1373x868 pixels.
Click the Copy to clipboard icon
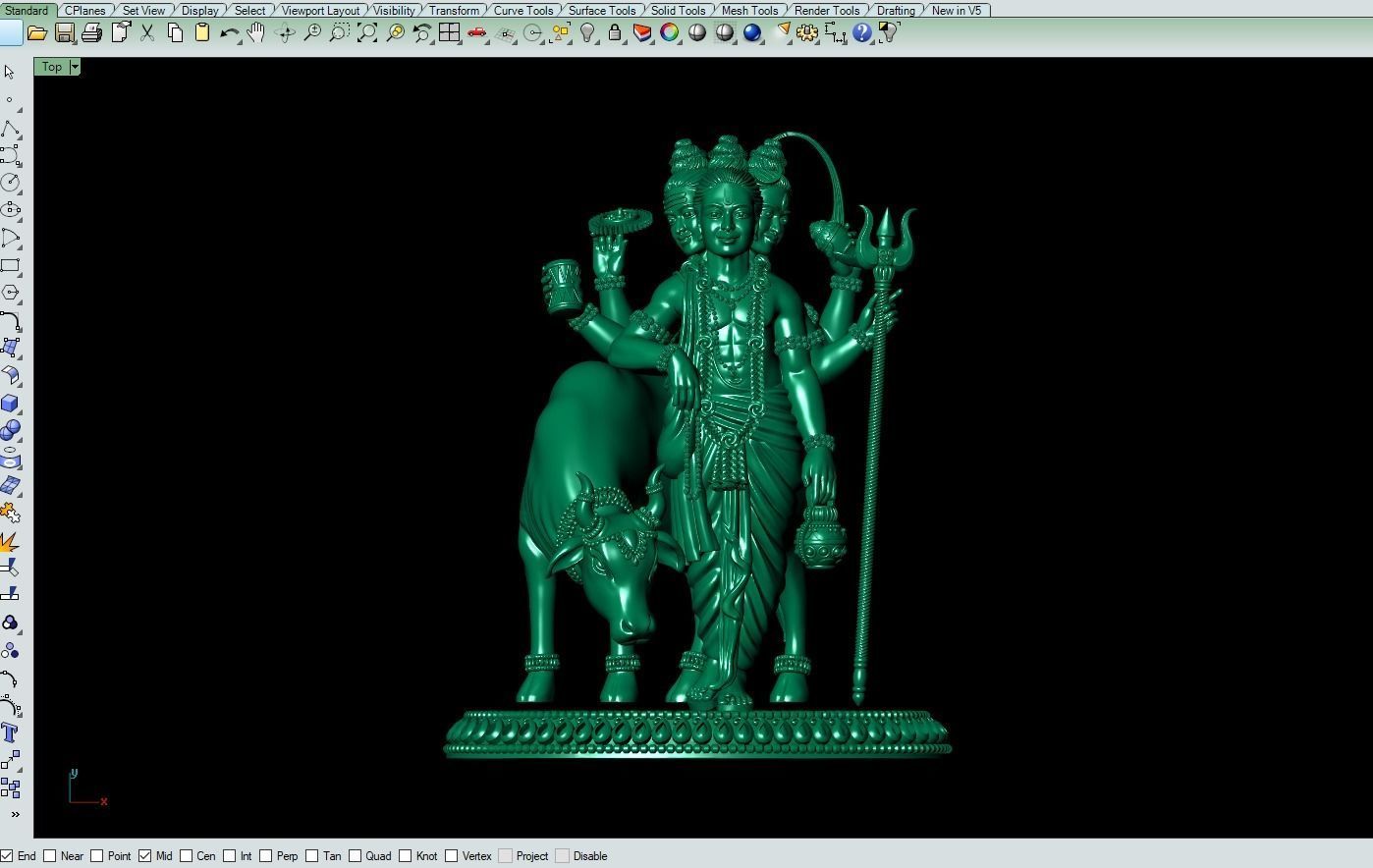tap(175, 32)
